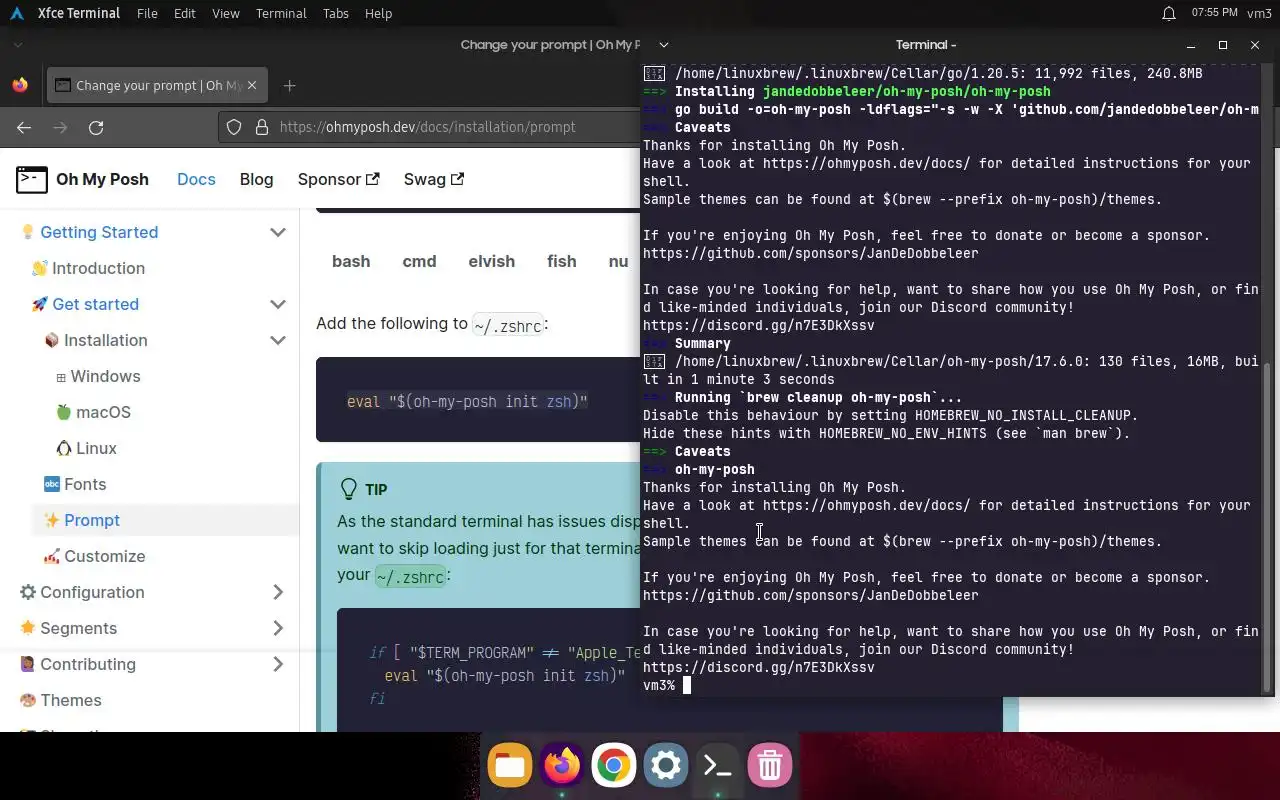Viewport: 1280px width, 800px height.
Task: Open the View menu
Action: pos(226,13)
